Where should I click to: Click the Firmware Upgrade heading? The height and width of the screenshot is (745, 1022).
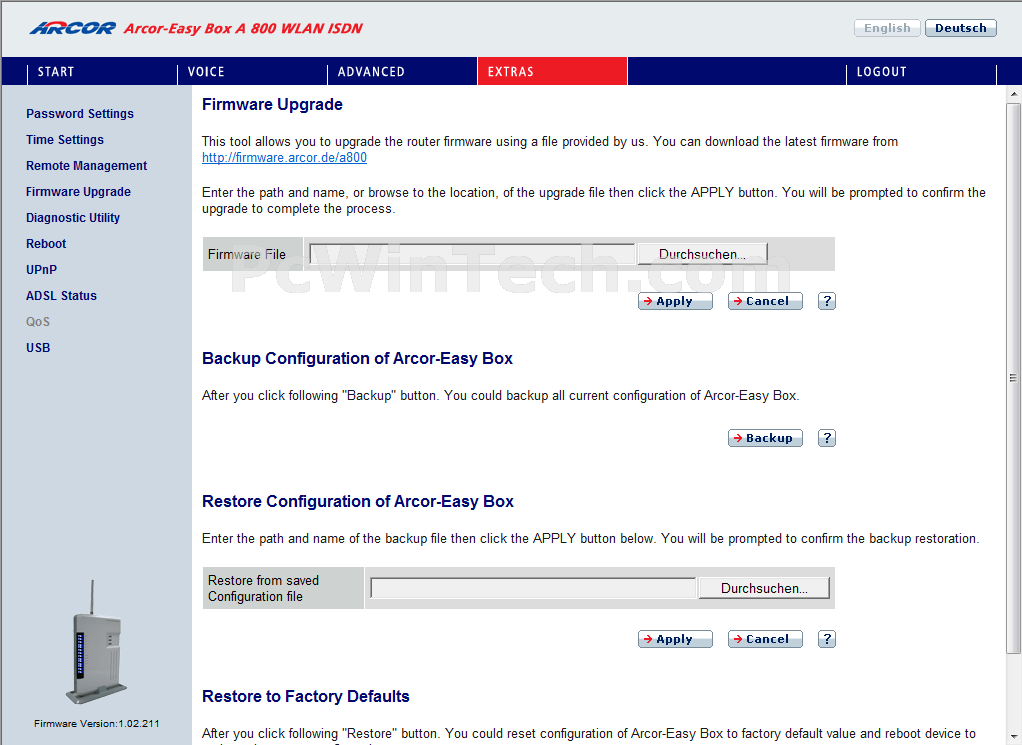(x=272, y=104)
